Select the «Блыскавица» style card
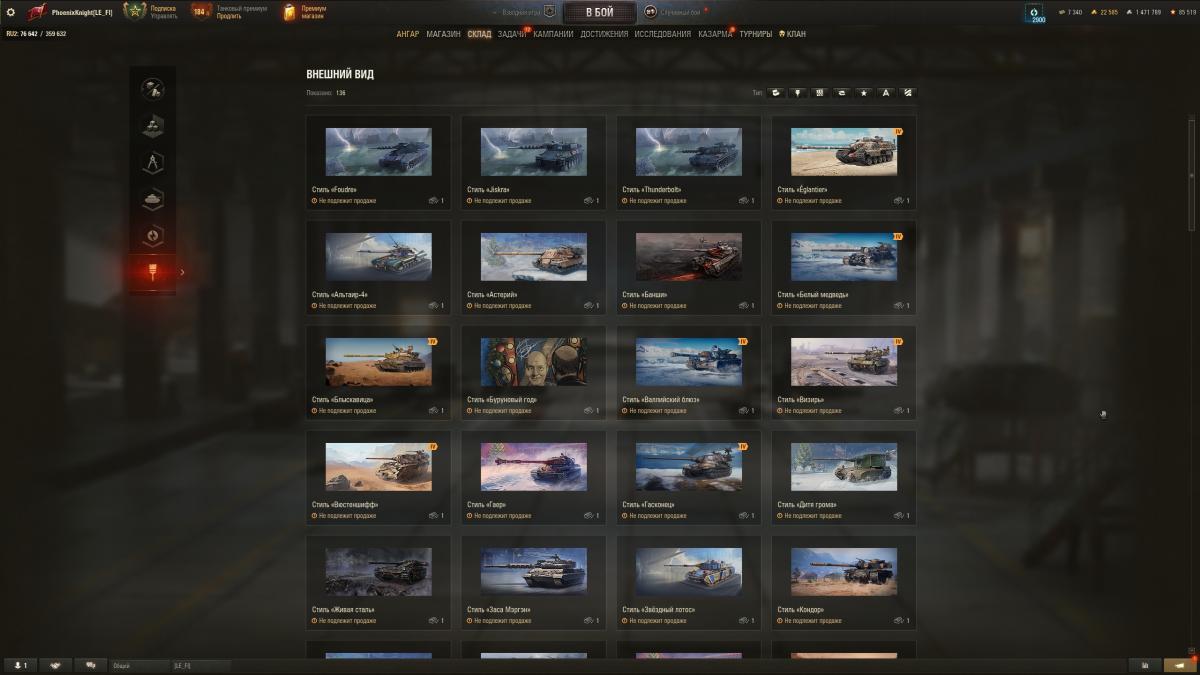Viewport: 1200px width, 675px height. (378, 372)
